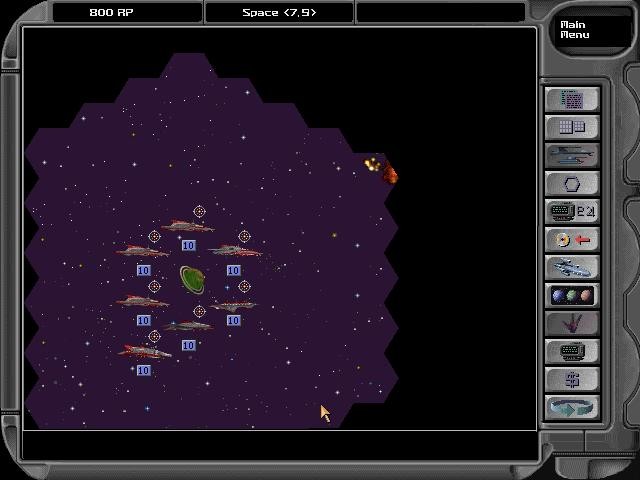Select the ship upper-right of the planet
This screenshot has width=640, height=480.
click(235, 251)
